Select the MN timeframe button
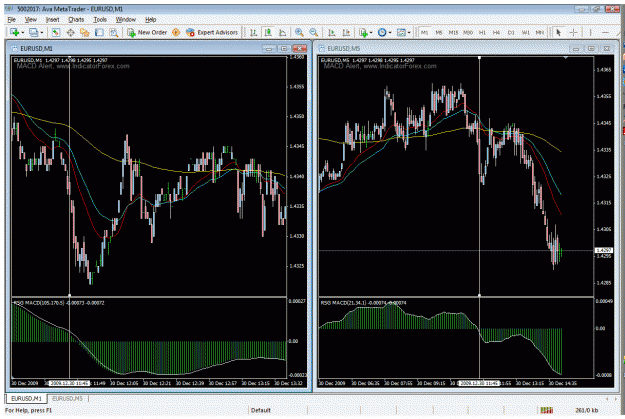 point(539,32)
